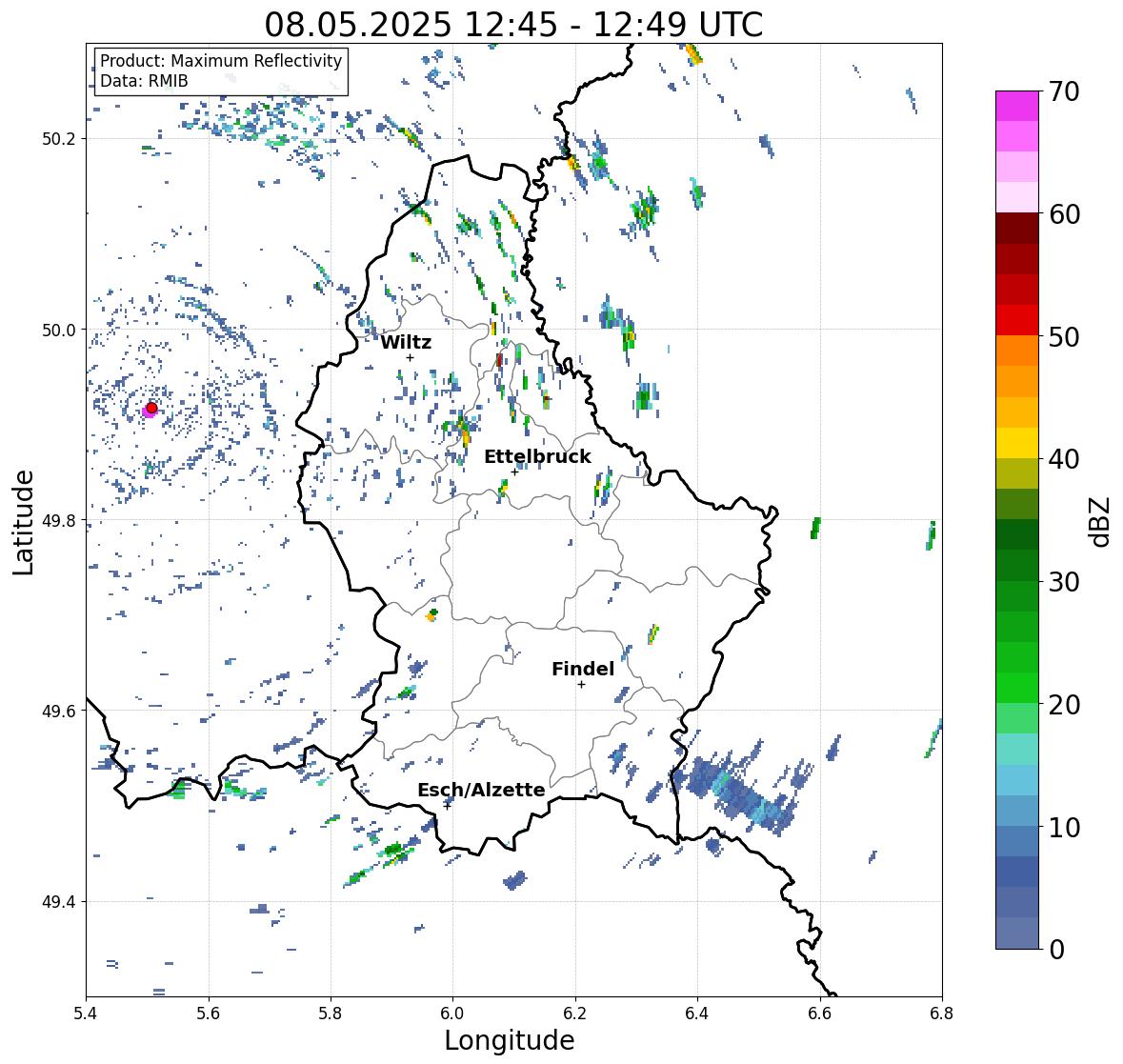
Task: Click the colorbar tick label 70
Action: [1064, 91]
